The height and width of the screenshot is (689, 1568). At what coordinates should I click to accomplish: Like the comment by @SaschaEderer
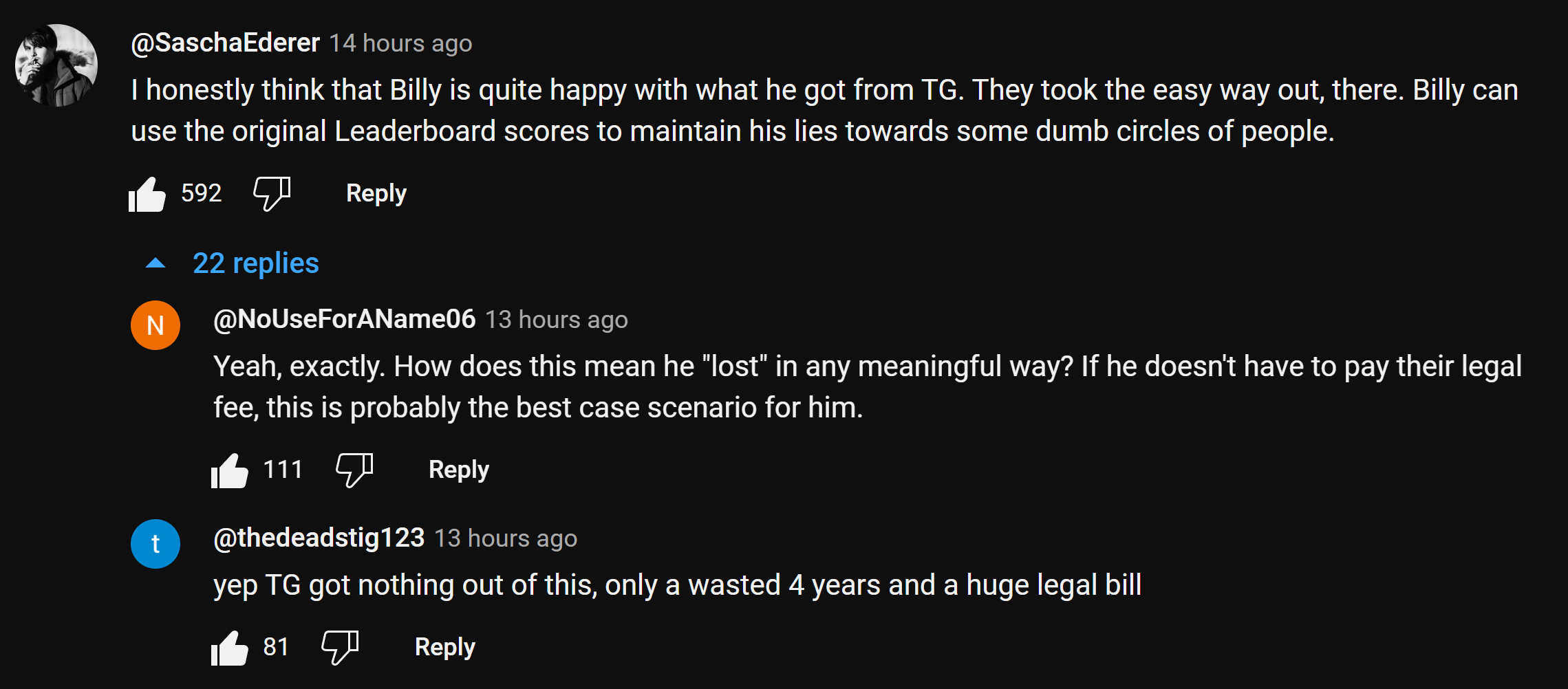coord(147,195)
